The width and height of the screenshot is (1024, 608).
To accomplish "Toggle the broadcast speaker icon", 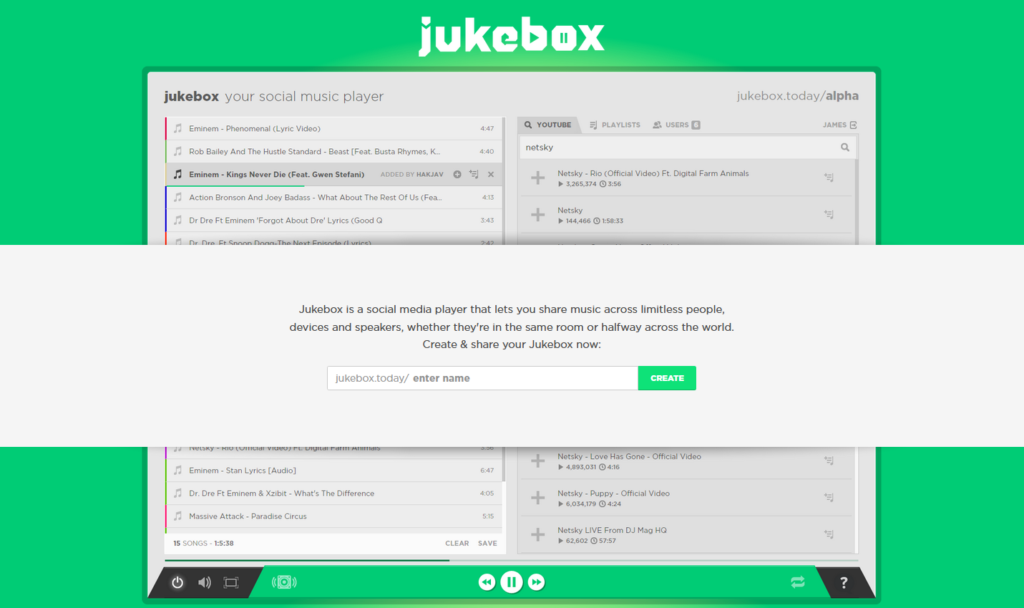I will coord(284,583).
